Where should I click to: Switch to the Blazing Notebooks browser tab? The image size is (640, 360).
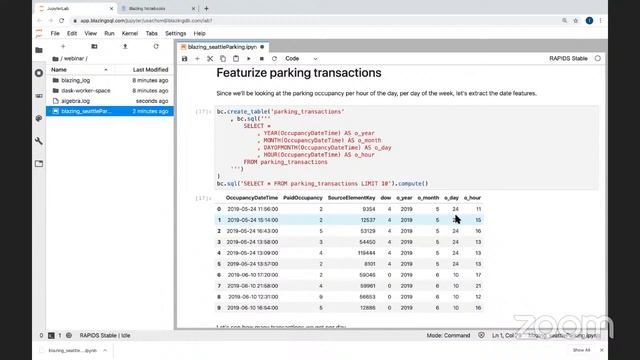click(157, 8)
